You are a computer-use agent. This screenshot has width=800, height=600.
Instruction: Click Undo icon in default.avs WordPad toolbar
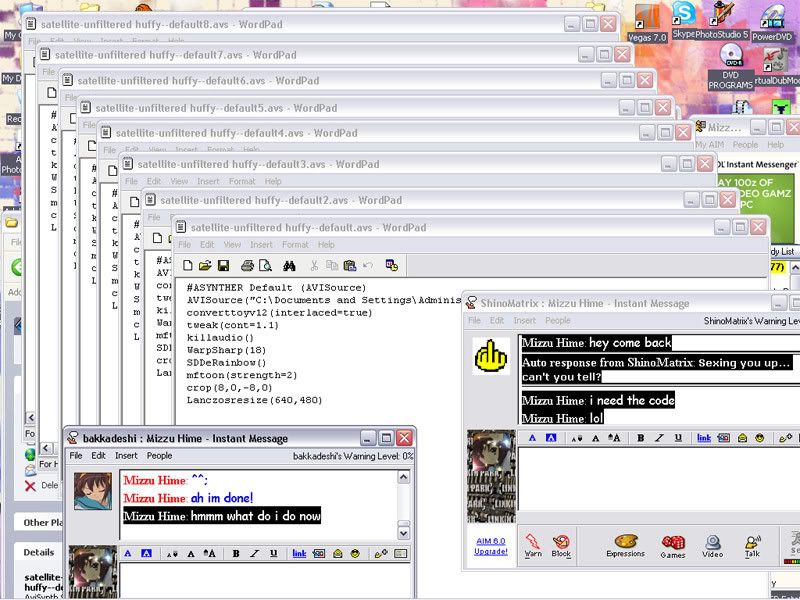pos(368,266)
